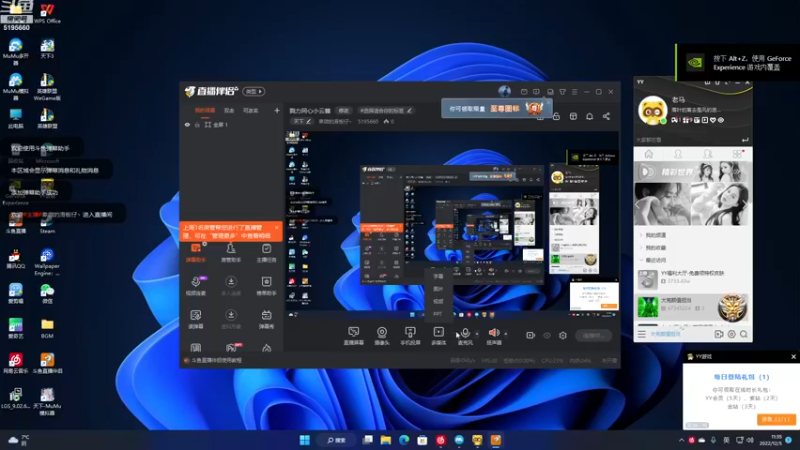This screenshot has width=800, height=450.
Task: Open the YY apps grid tab
Action: pyautogui.click(x=737, y=154)
